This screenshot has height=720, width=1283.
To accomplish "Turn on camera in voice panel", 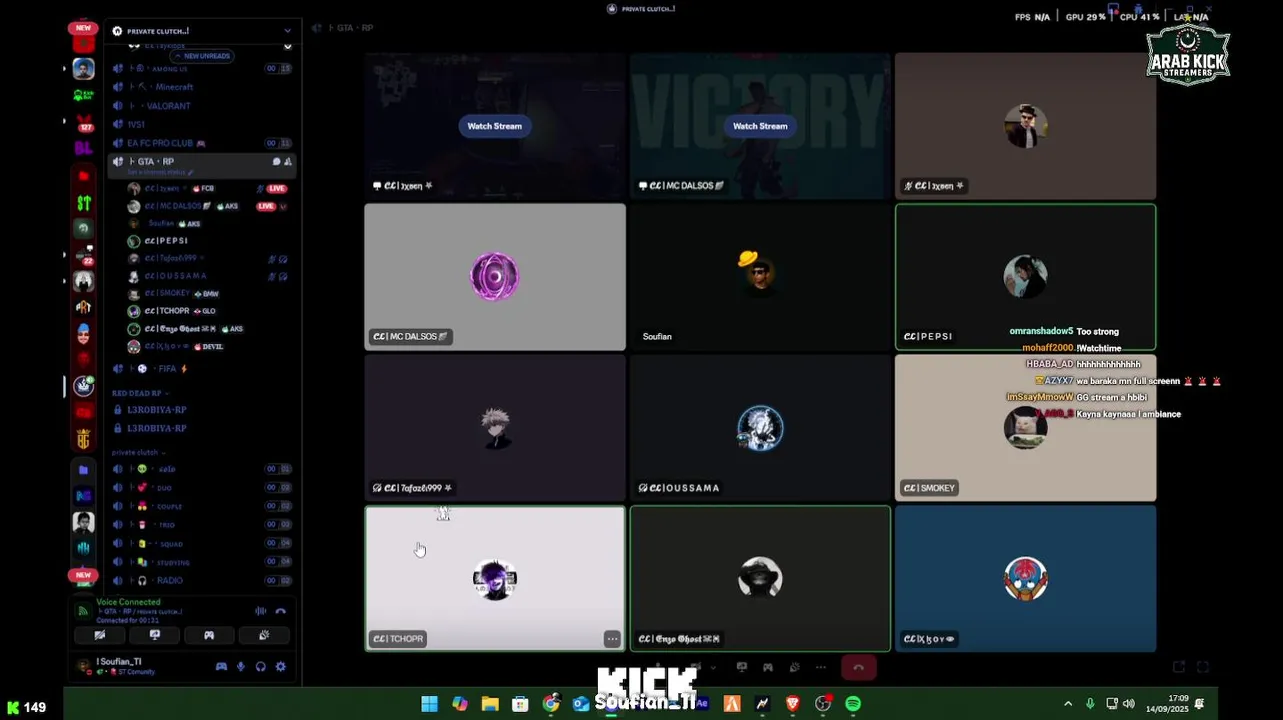I will point(100,635).
